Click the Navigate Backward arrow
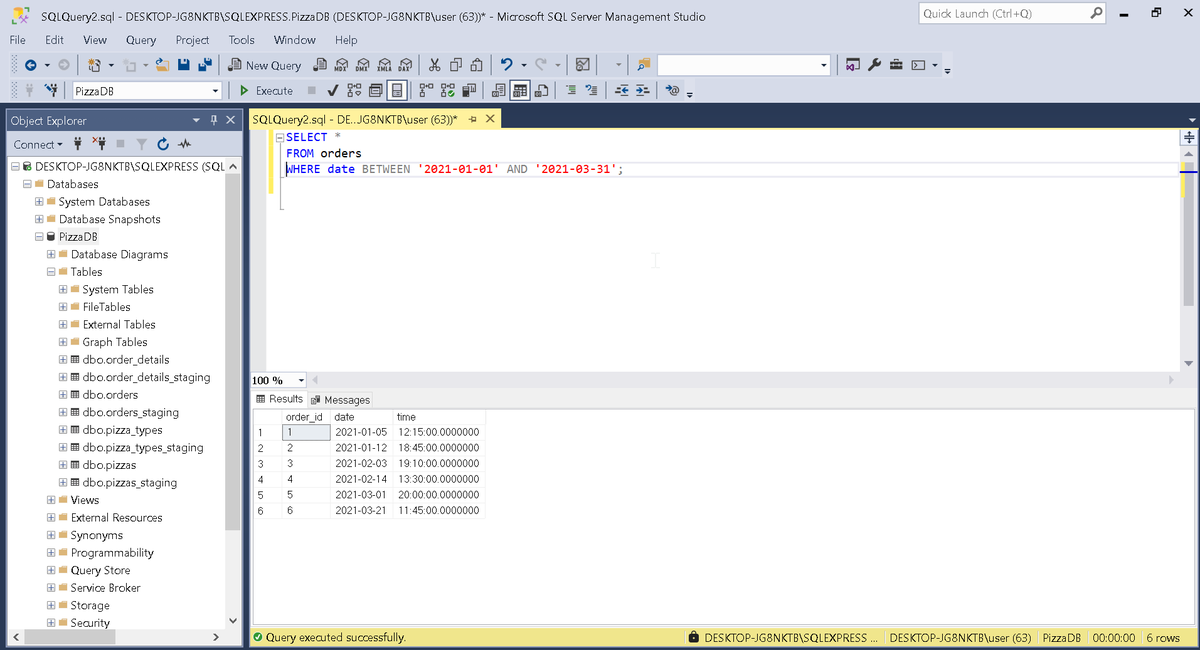The height and width of the screenshot is (650, 1200). pos(31,65)
